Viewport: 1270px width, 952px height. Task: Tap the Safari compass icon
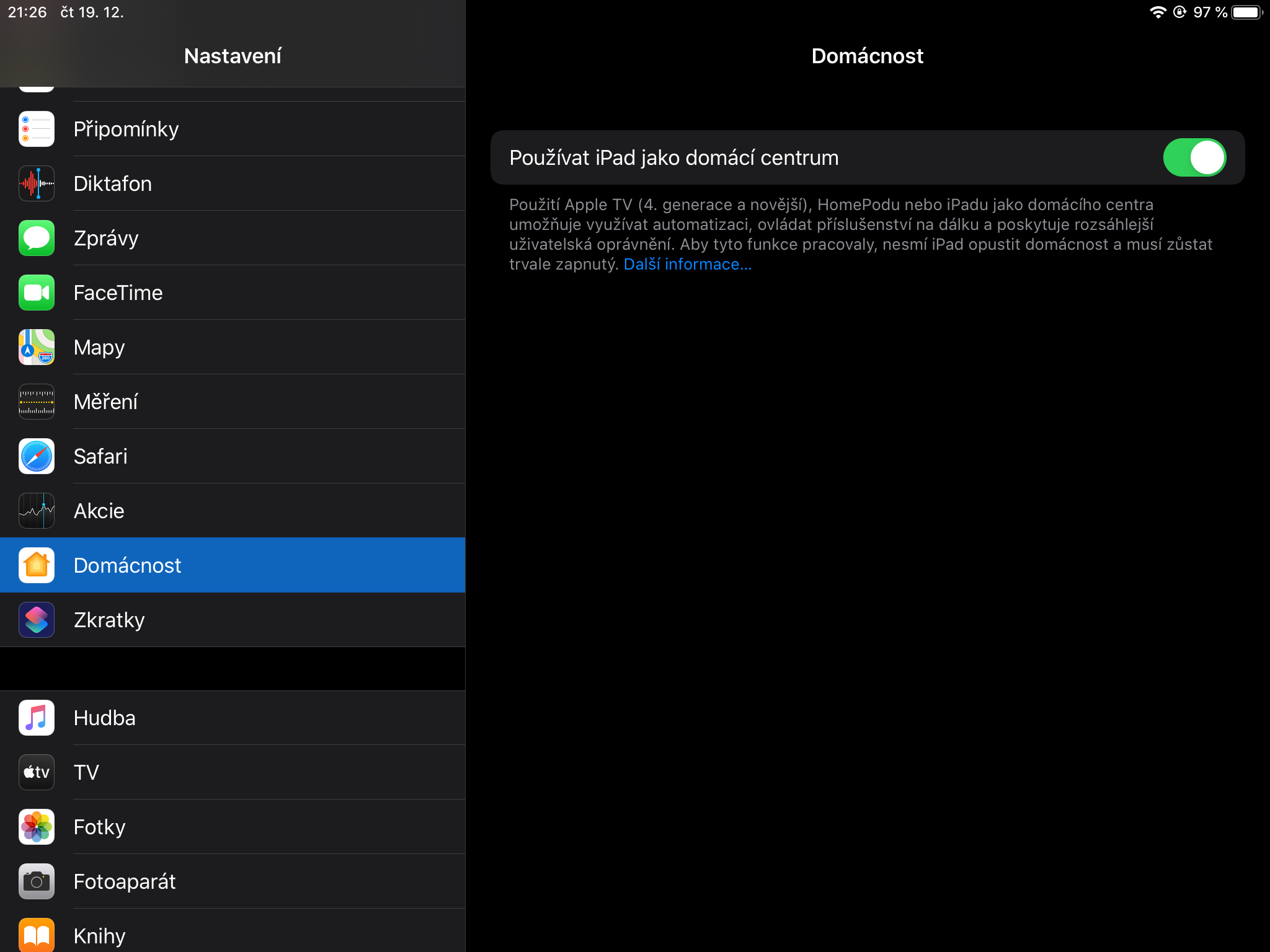[x=37, y=456]
